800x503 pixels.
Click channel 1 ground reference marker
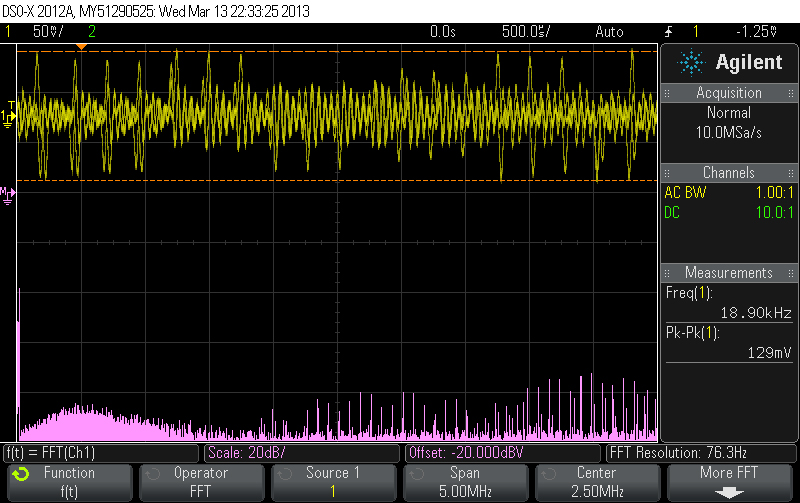click(8, 117)
